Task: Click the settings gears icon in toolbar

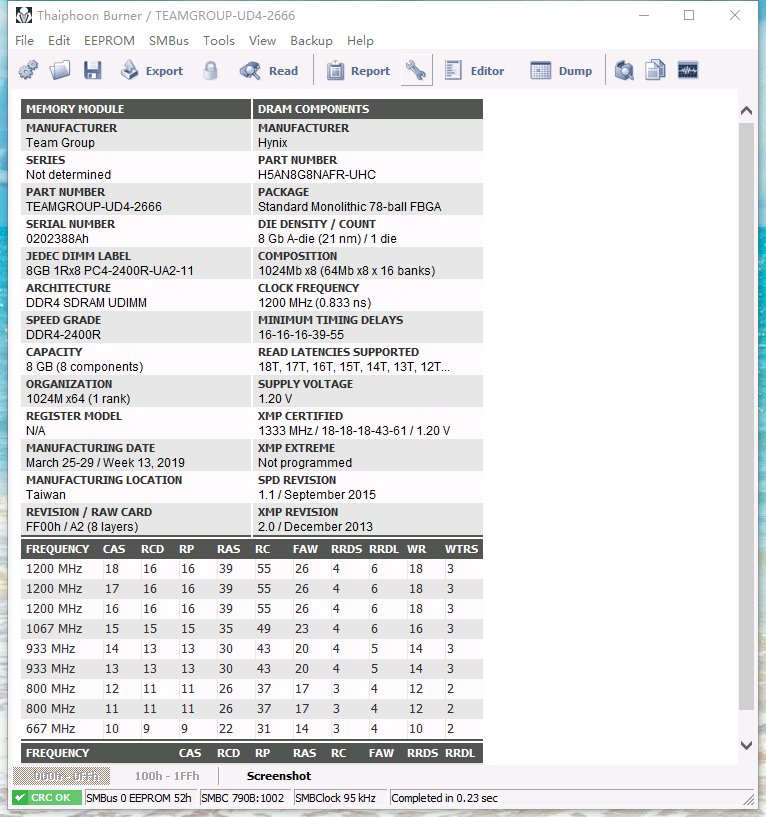Action: coord(28,71)
